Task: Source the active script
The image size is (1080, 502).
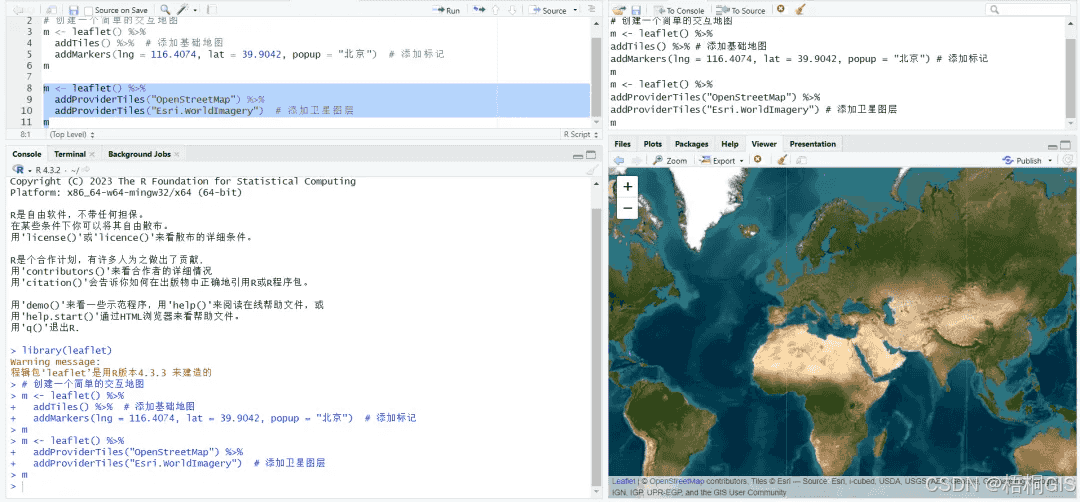Action: click(548, 10)
